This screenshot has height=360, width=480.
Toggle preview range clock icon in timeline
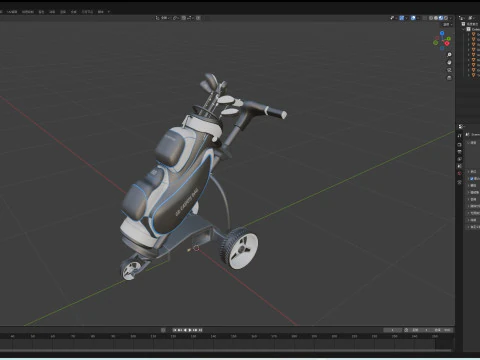tap(406, 330)
